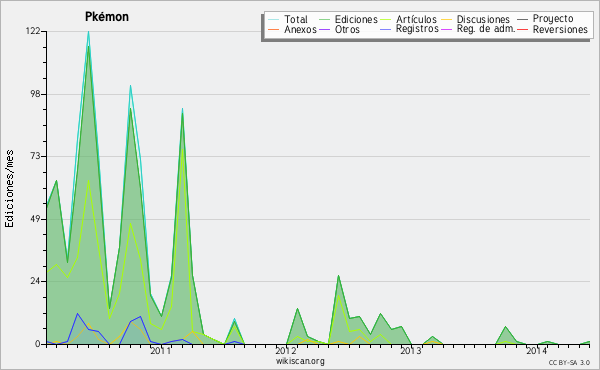Image resolution: width=600 pixels, height=370 pixels.
Task: Select the 'Registros' legend label
Action: point(417,29)
